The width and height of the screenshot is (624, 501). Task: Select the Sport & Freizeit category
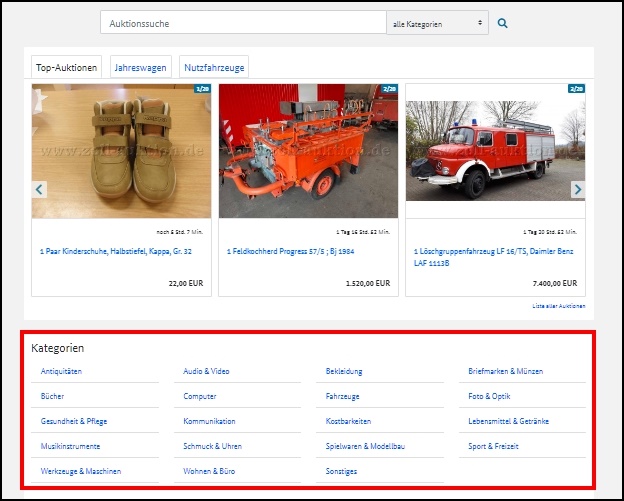click(493, 446)
